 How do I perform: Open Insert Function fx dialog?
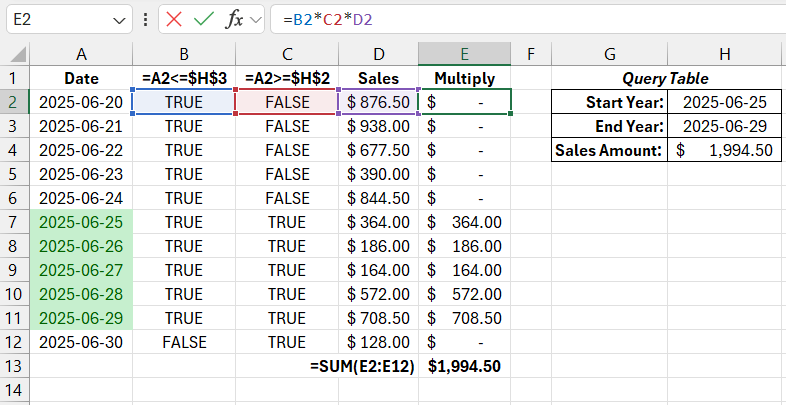tap(234, 19)
